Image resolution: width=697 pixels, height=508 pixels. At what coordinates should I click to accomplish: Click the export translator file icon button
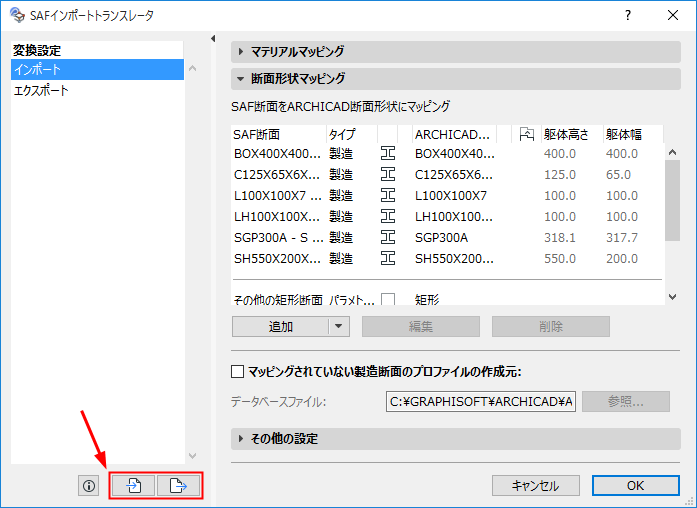[178, 485]
